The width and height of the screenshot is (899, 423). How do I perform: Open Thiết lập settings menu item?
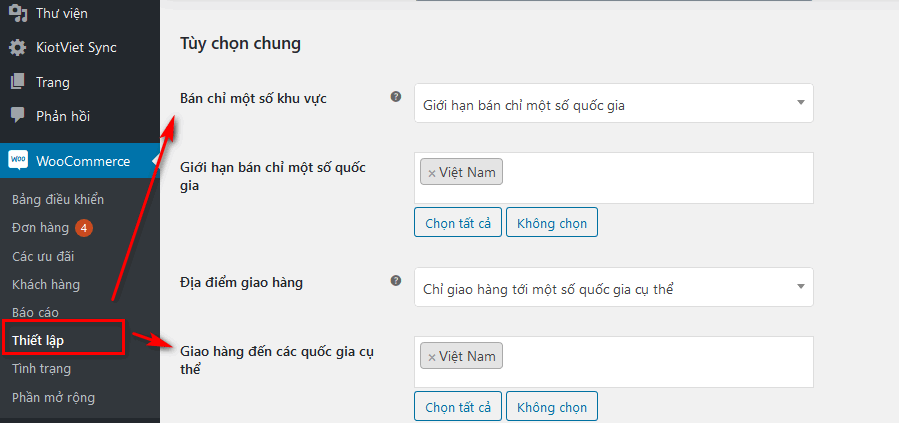pos(38,340)
